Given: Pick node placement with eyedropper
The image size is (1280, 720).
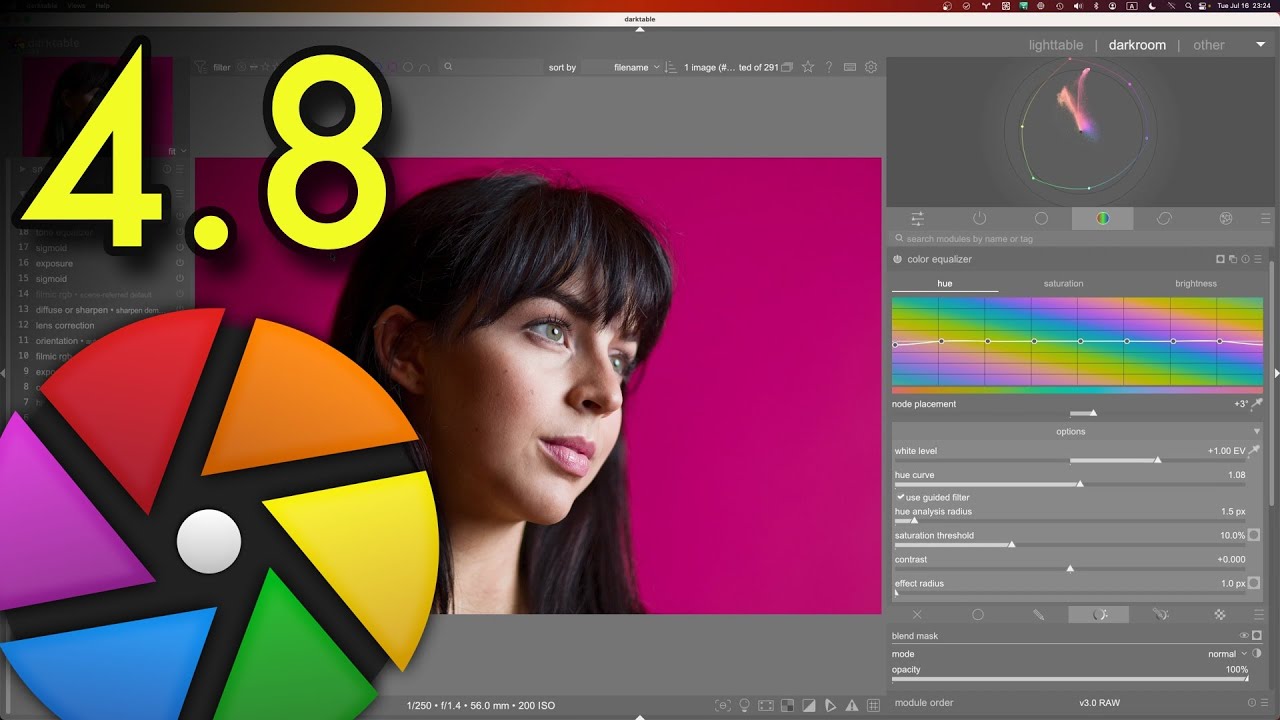Looking at the screenshot, I should (1257, 404).
